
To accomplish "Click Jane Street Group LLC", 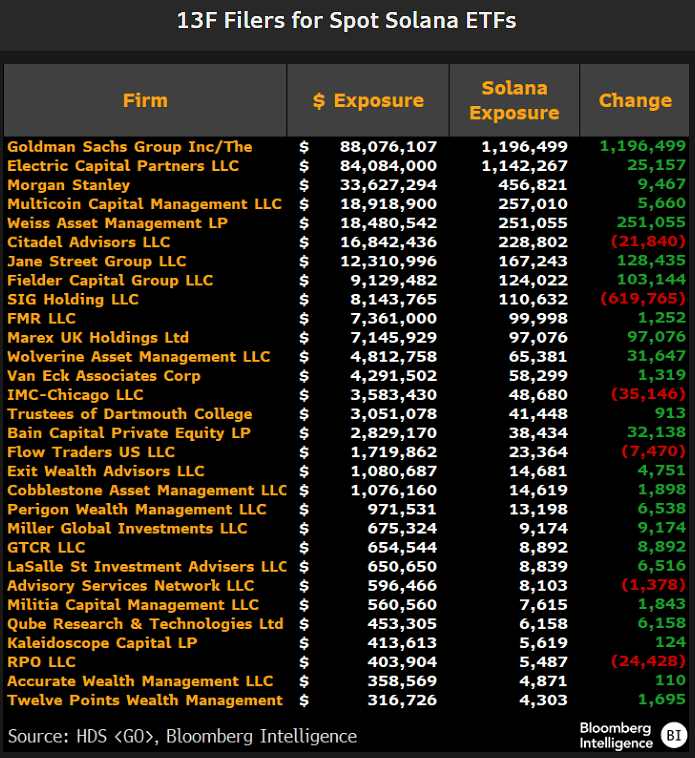I will (97, 262).
